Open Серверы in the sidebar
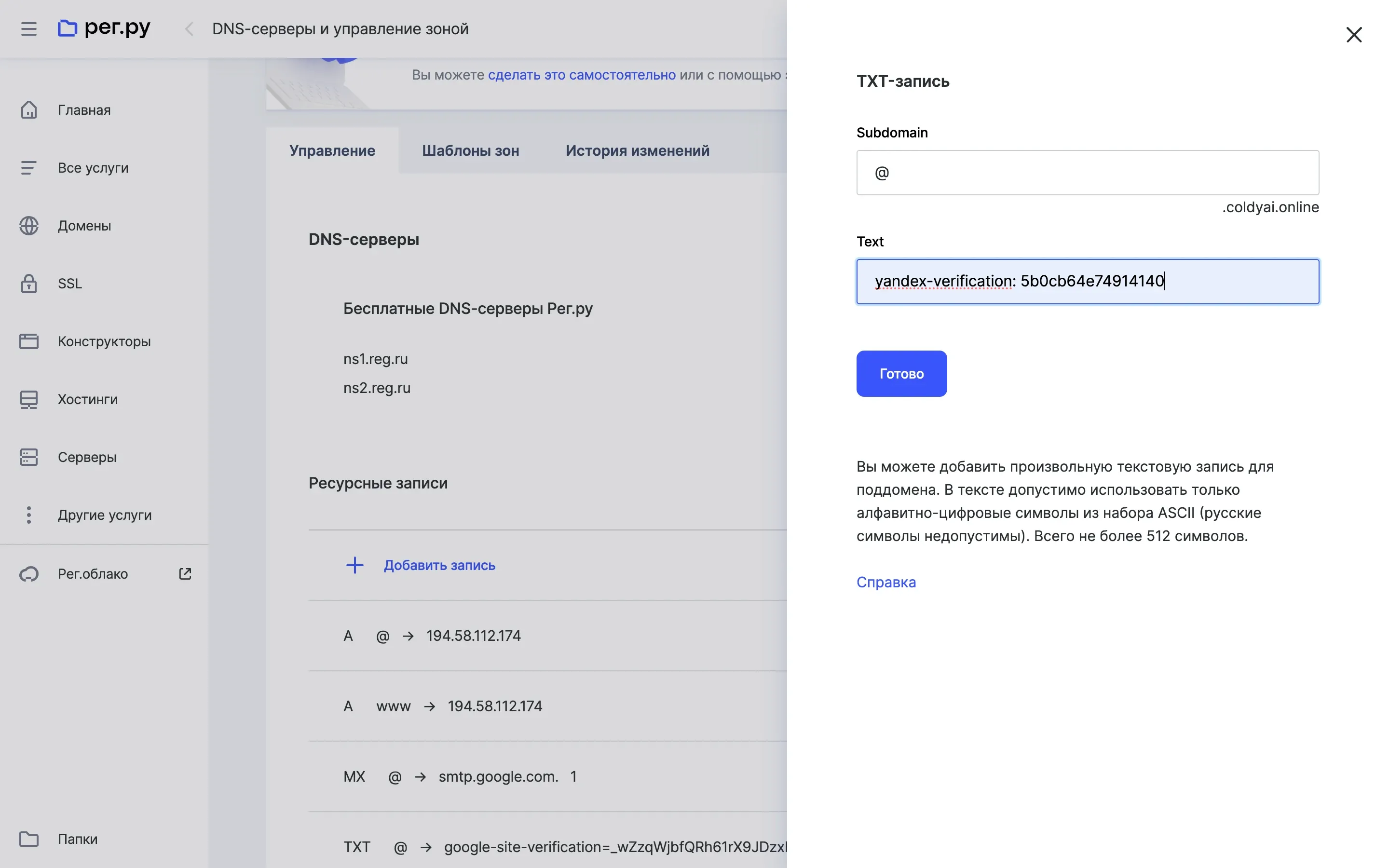Image resolution: width=1389 pixels, height=868 pixels. point(87,457)
